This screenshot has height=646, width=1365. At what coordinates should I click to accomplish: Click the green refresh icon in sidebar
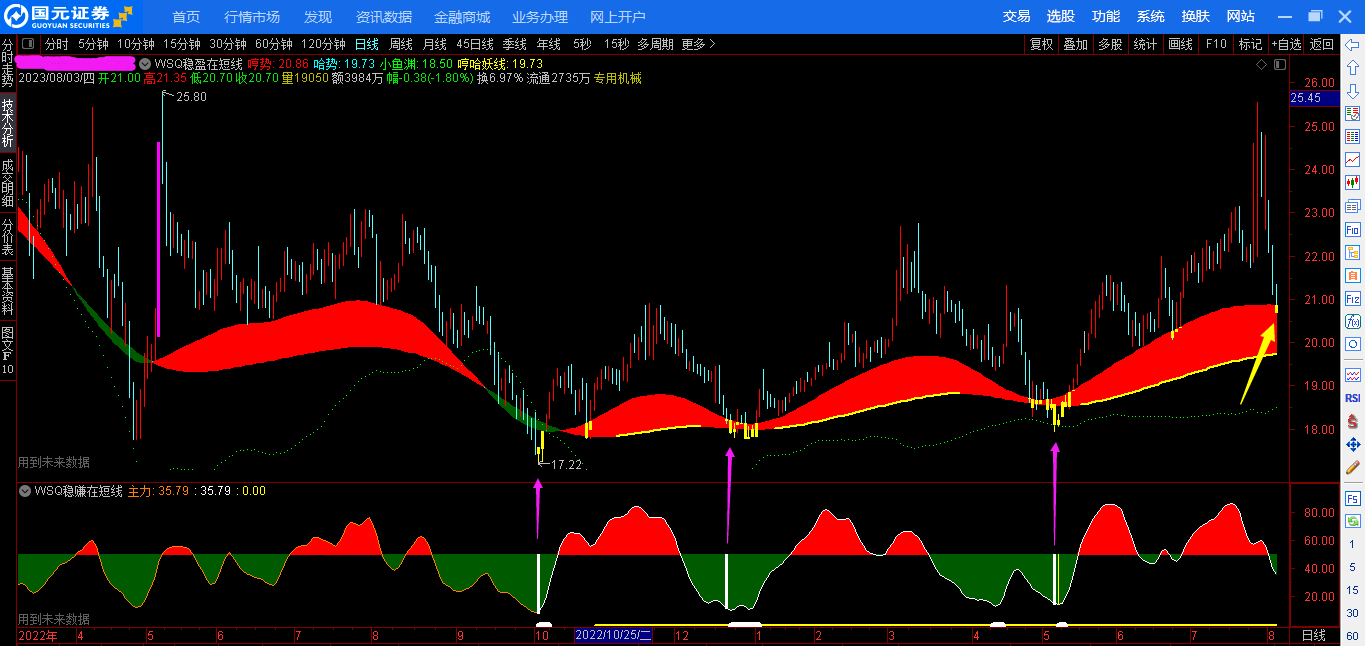click(x=1352, y=521)
